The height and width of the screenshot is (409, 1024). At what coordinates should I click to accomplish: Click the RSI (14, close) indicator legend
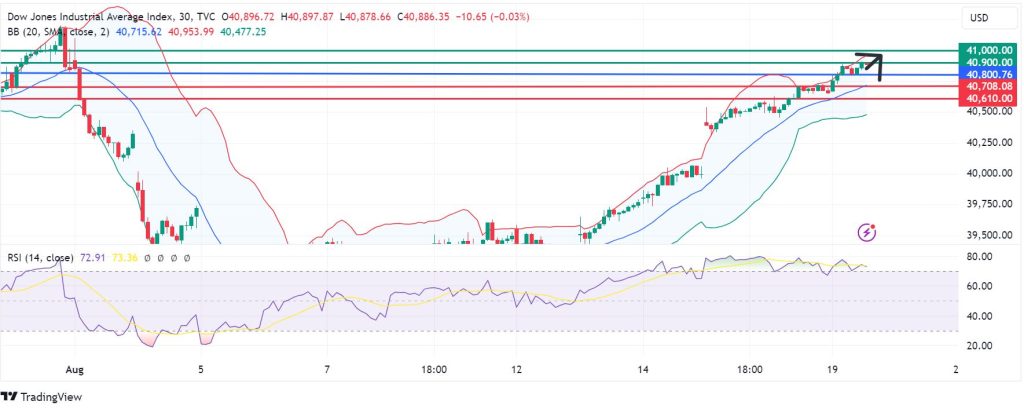point(39,258)
